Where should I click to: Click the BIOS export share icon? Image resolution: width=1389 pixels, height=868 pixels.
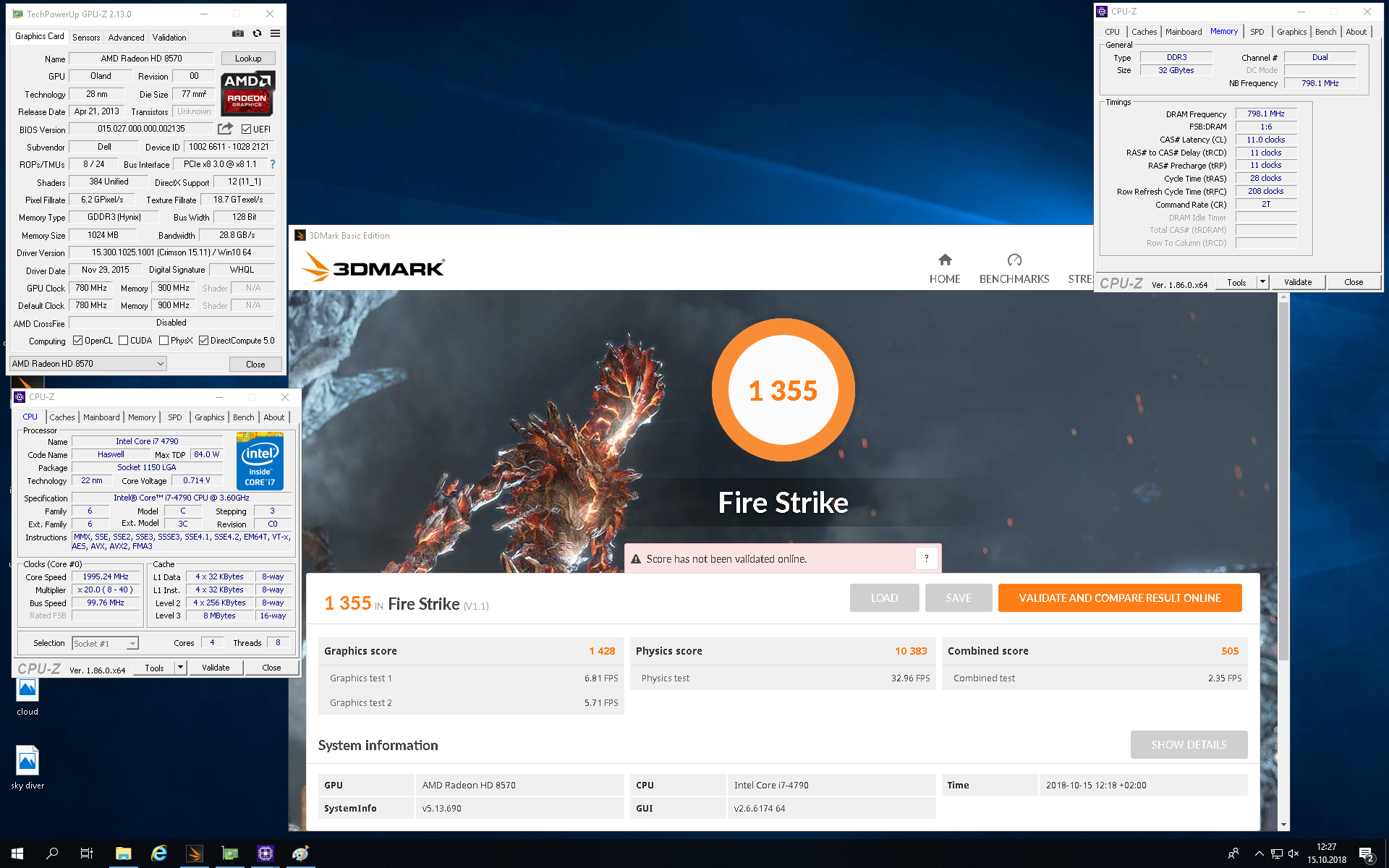226,129
